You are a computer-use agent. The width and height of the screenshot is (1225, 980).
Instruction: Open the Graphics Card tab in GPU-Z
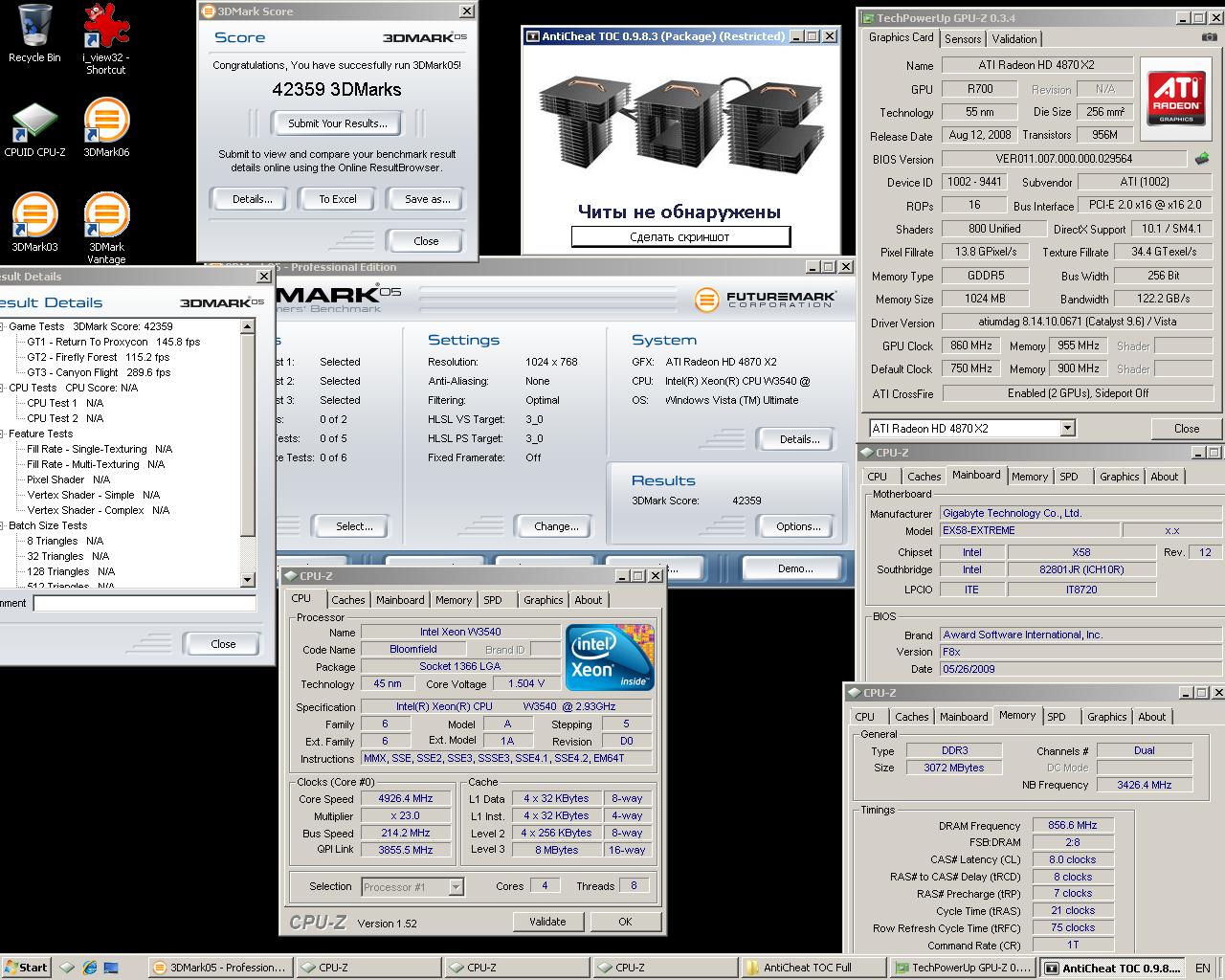click(901, 37)
